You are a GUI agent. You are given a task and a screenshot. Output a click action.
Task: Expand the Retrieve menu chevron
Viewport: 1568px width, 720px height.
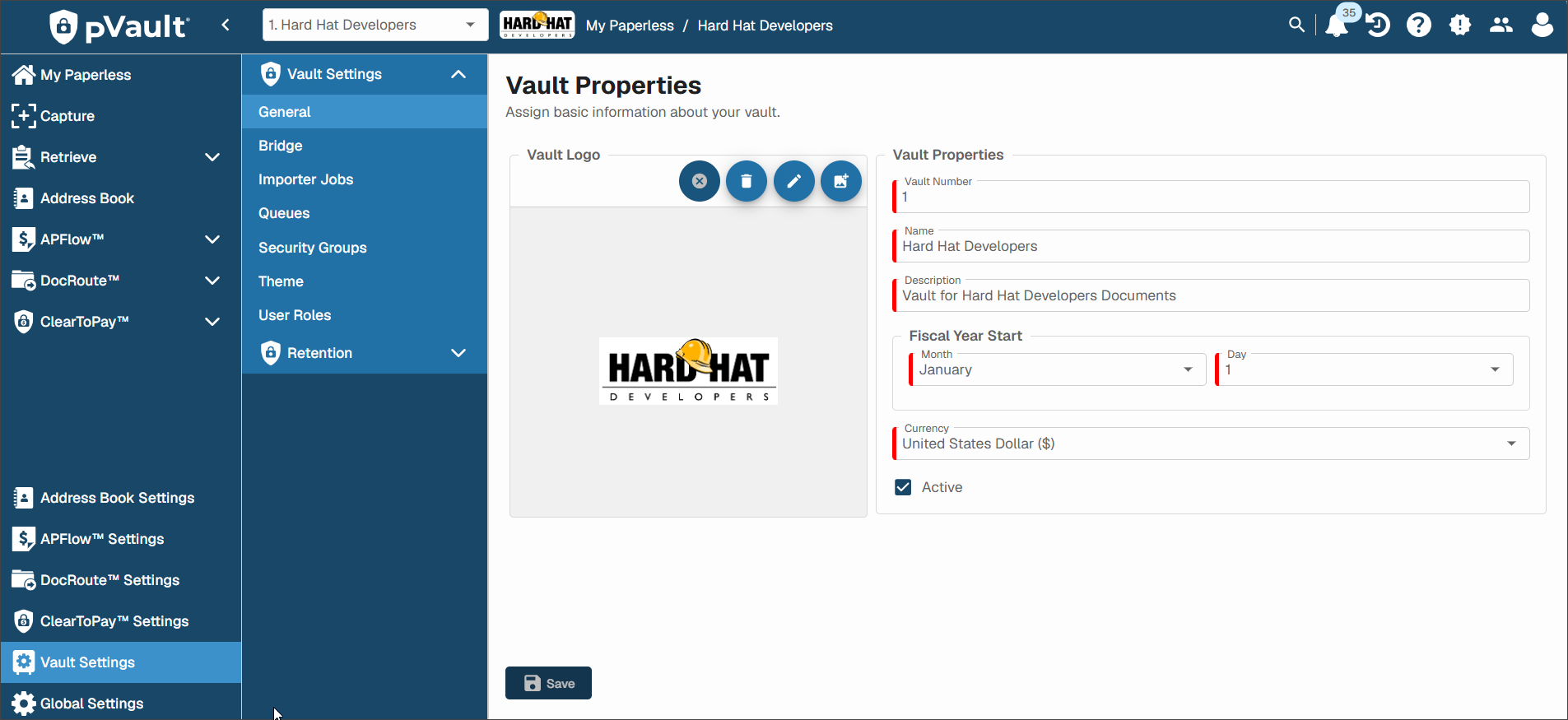pos(212,157)
